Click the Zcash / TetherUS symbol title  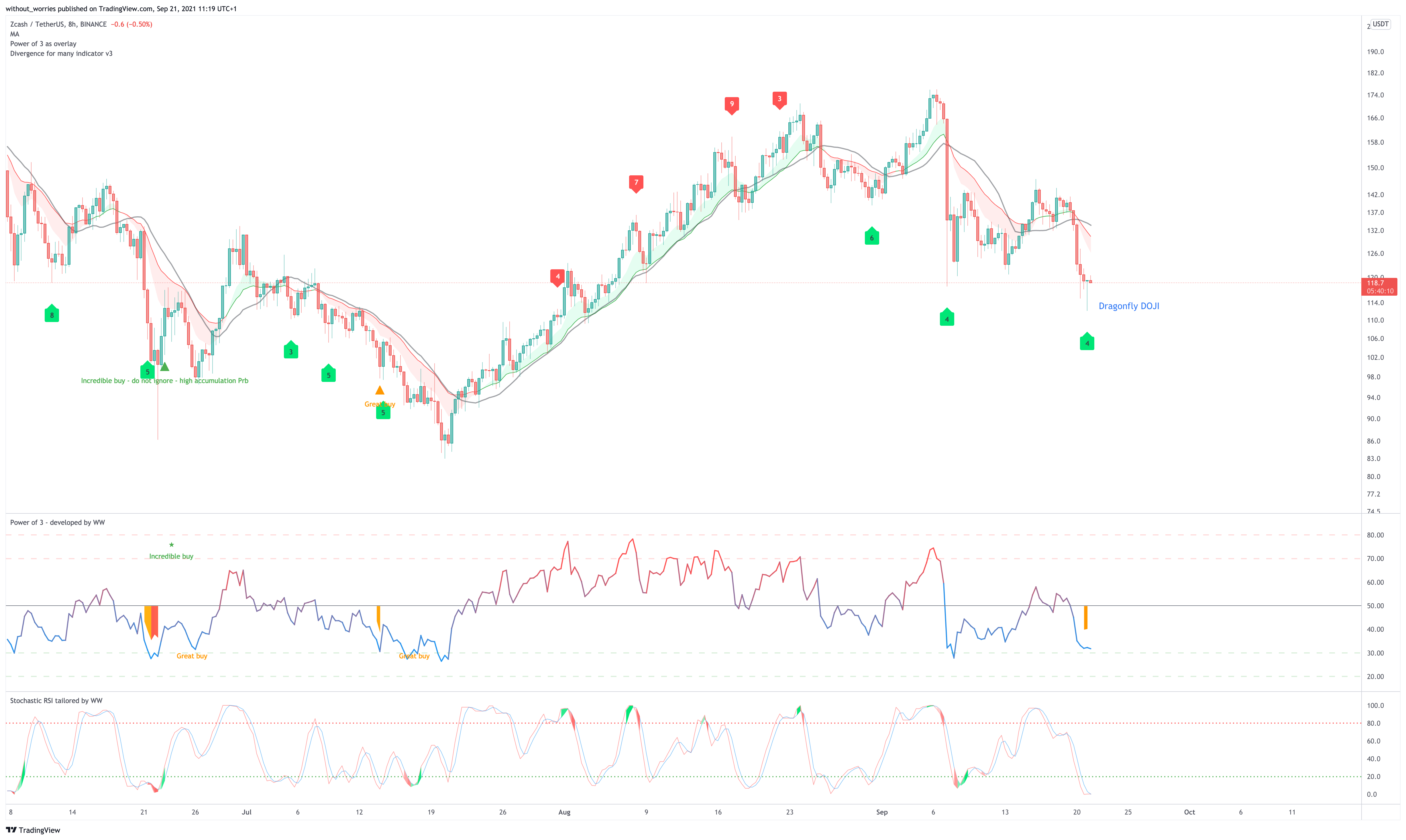click(x=58, y=24)
